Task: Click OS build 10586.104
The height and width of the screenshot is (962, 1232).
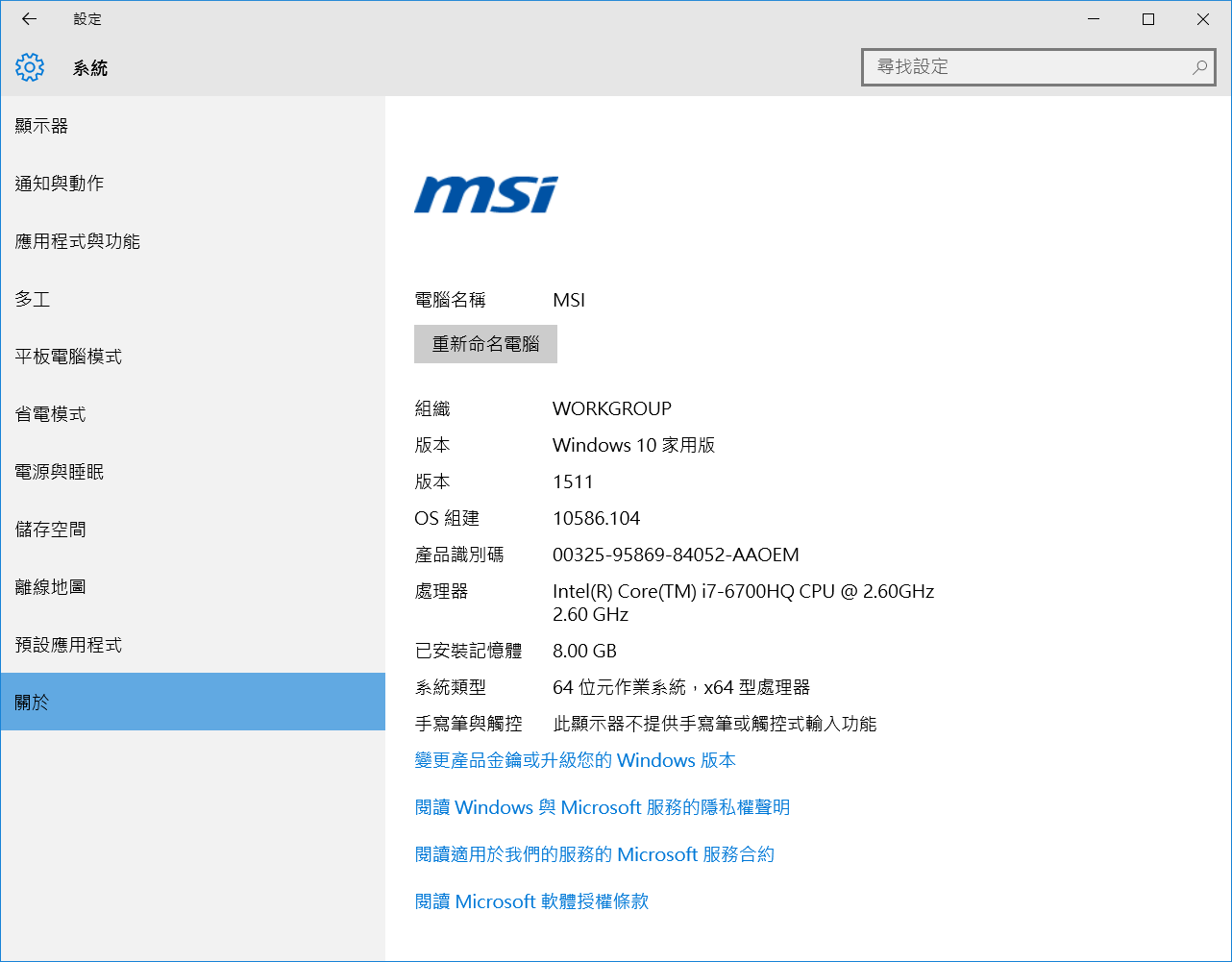Action: pos(597,518)
